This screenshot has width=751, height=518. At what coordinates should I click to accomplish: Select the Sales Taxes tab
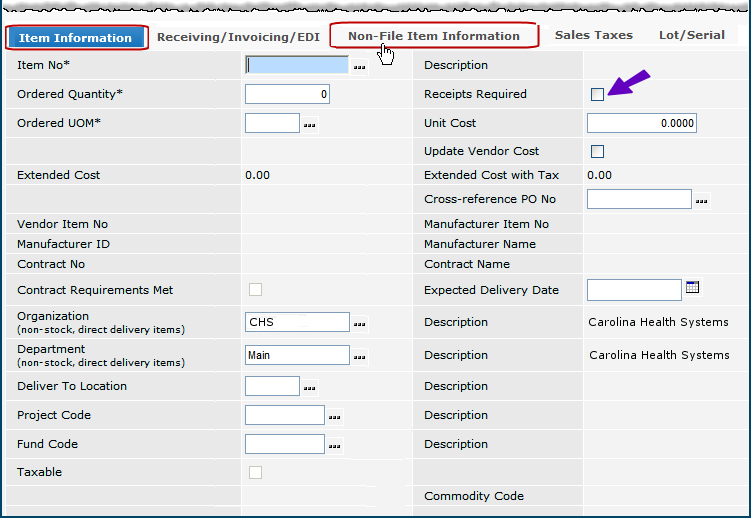coord(593,35)
